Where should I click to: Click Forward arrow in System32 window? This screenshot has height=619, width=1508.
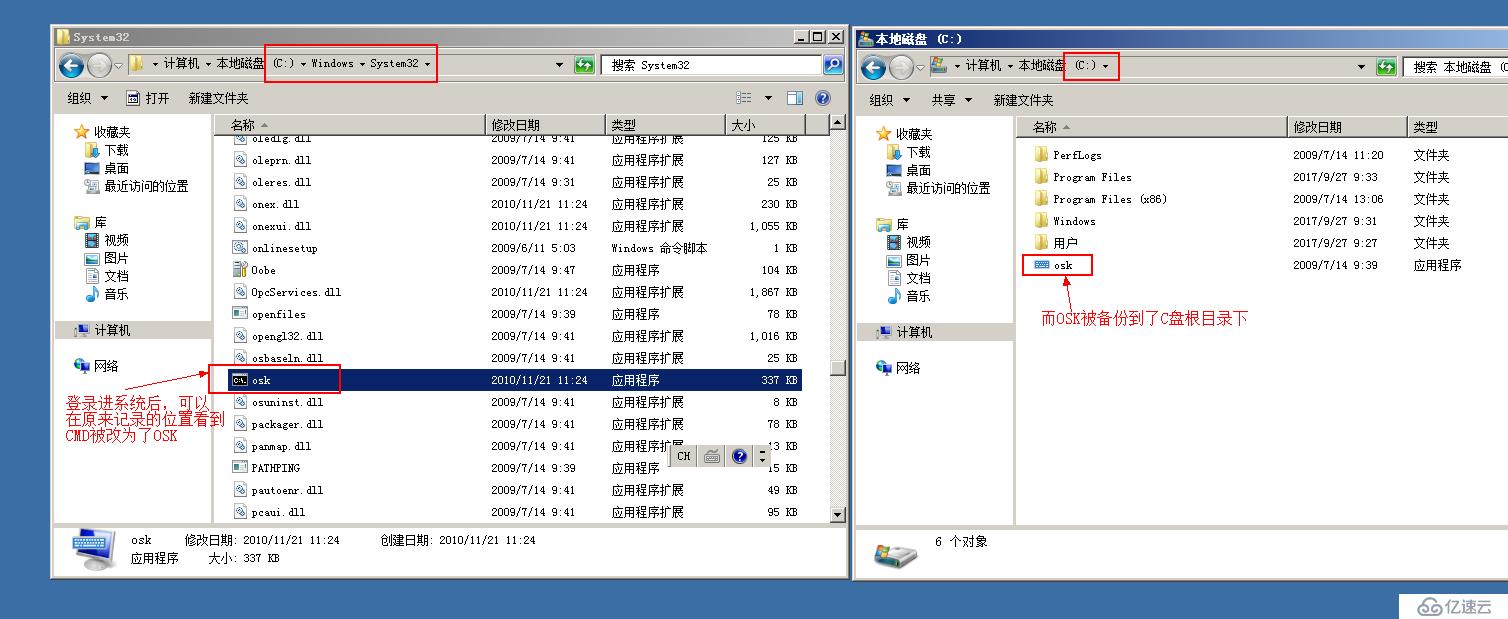[x=99, y=66]
